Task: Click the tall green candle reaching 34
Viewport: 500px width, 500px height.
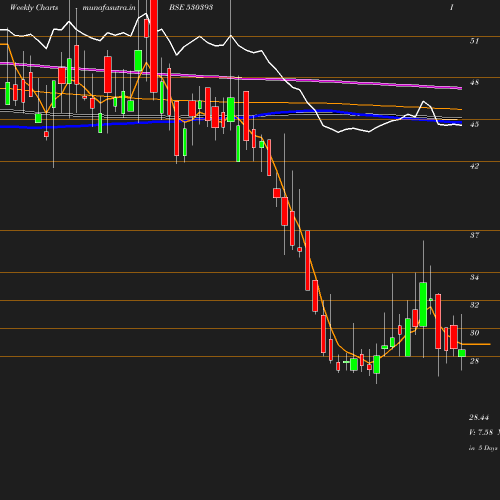Action: coord(423,304)
